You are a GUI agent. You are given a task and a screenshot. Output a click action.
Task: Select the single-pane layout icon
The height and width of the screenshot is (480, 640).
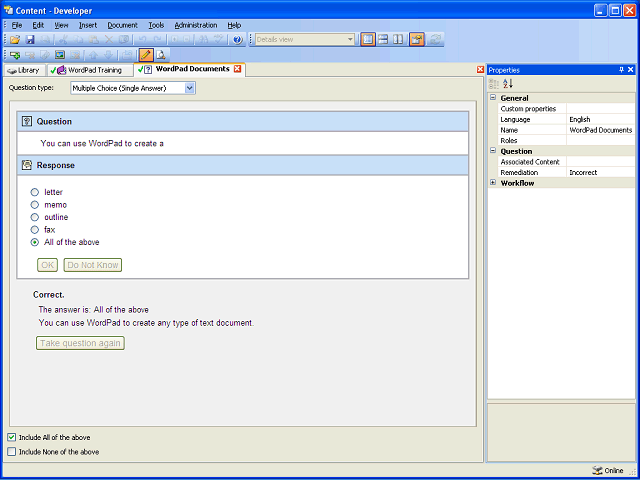tap(368, 40)
